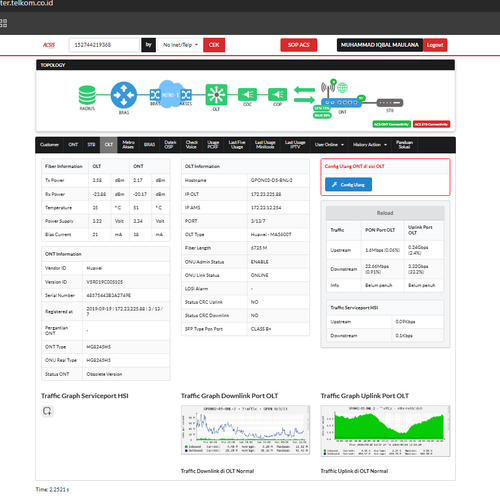This screenshot has width=500, height=499.
Task: Open the No Inet/Telp search type dropdown
Action: (x=180, y=45)
